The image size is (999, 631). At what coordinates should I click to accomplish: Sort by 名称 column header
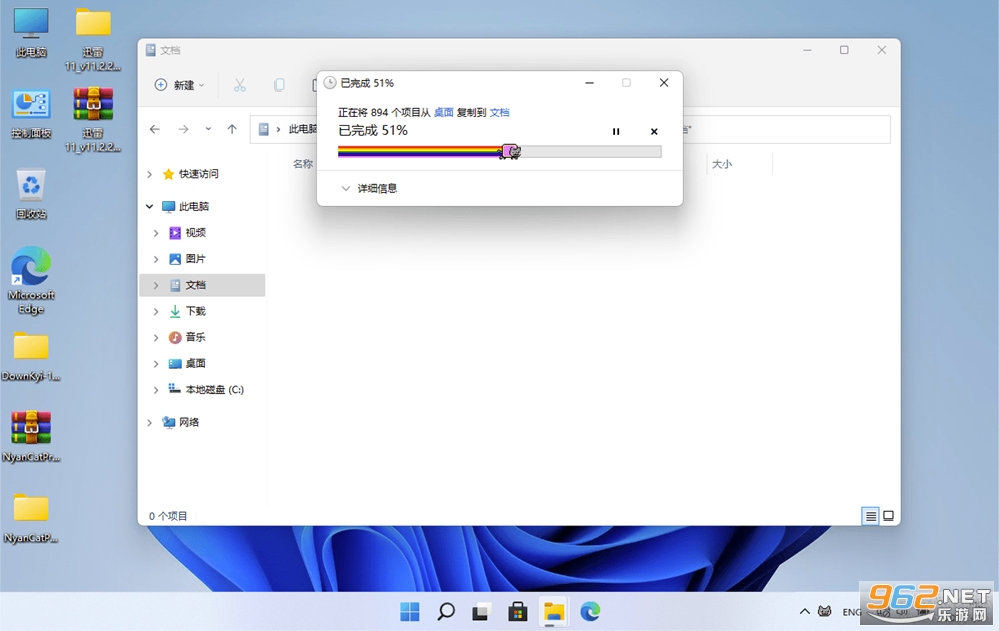(303, 164)
